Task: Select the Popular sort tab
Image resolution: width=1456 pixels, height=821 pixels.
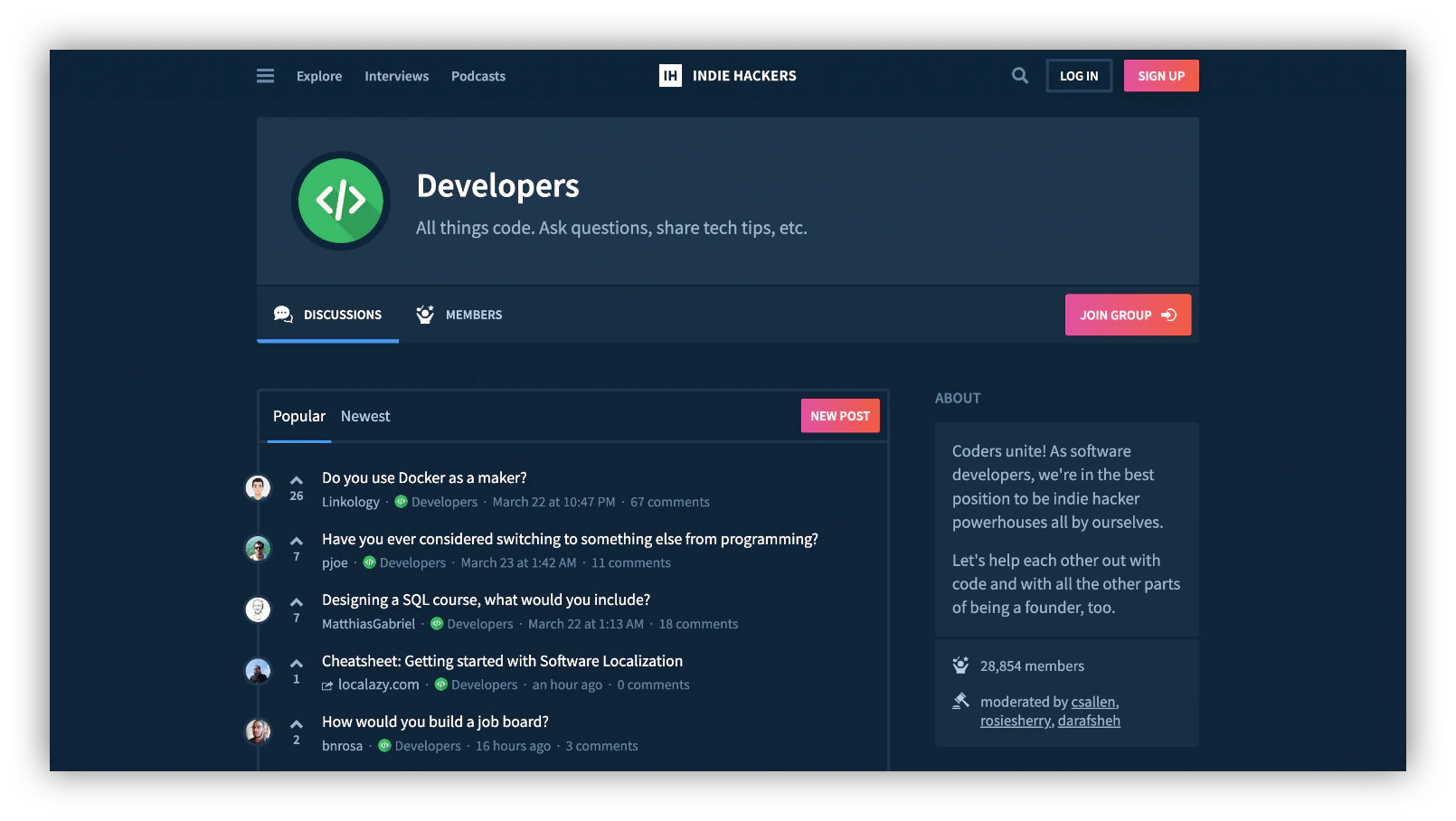Action: [x=299, y=416]
